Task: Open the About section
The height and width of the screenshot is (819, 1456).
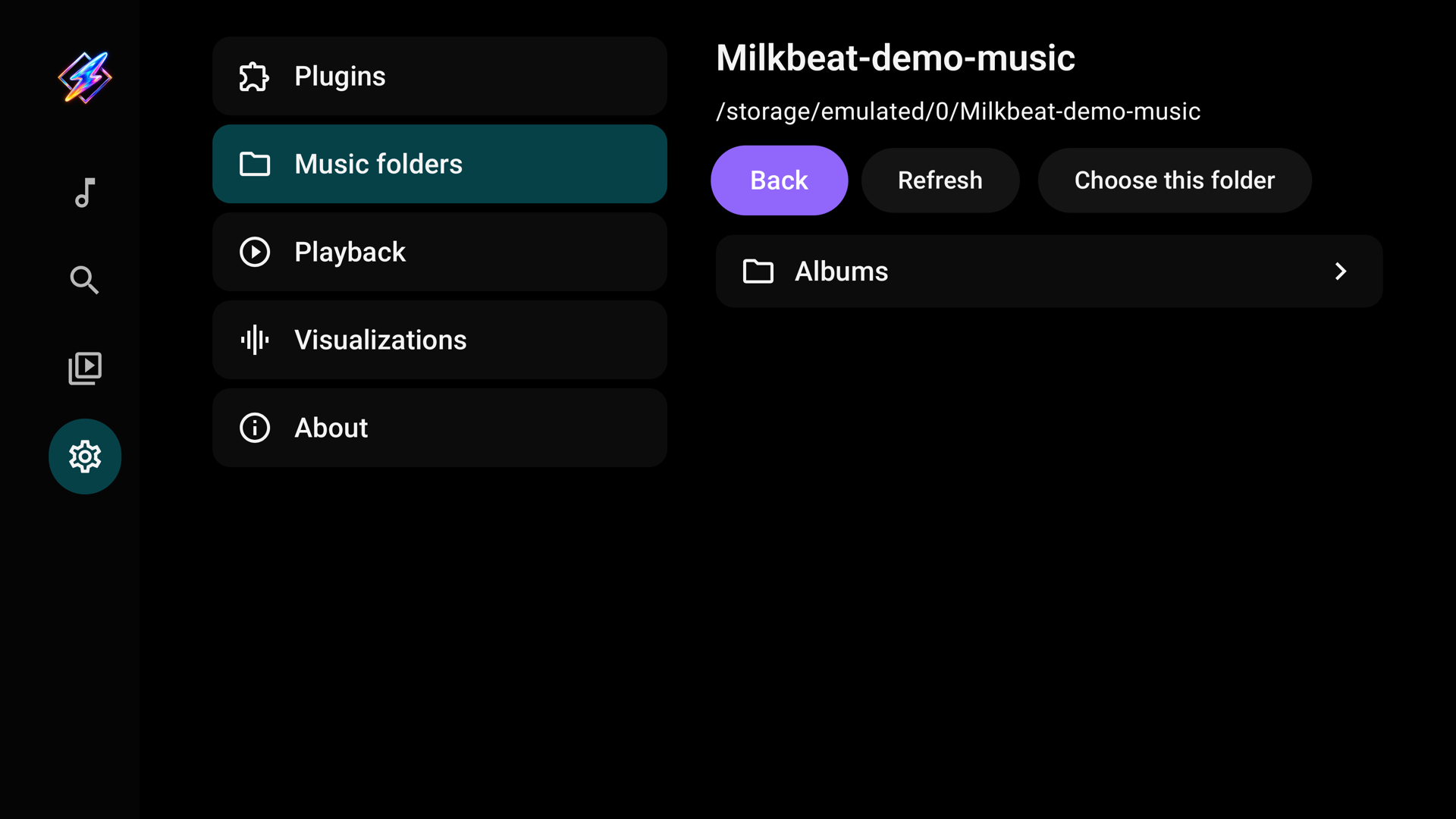Action: 440,428
